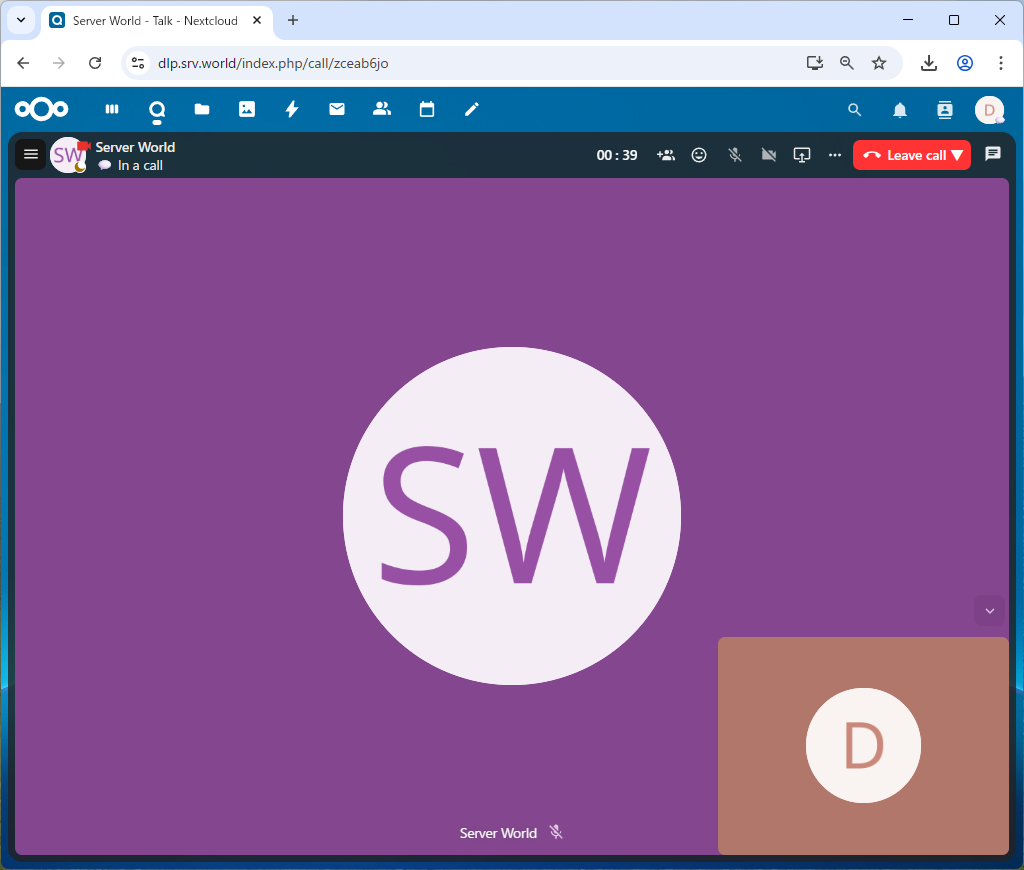Open the Calendar app icon
1024x870 pixels.
pos(427,109)
